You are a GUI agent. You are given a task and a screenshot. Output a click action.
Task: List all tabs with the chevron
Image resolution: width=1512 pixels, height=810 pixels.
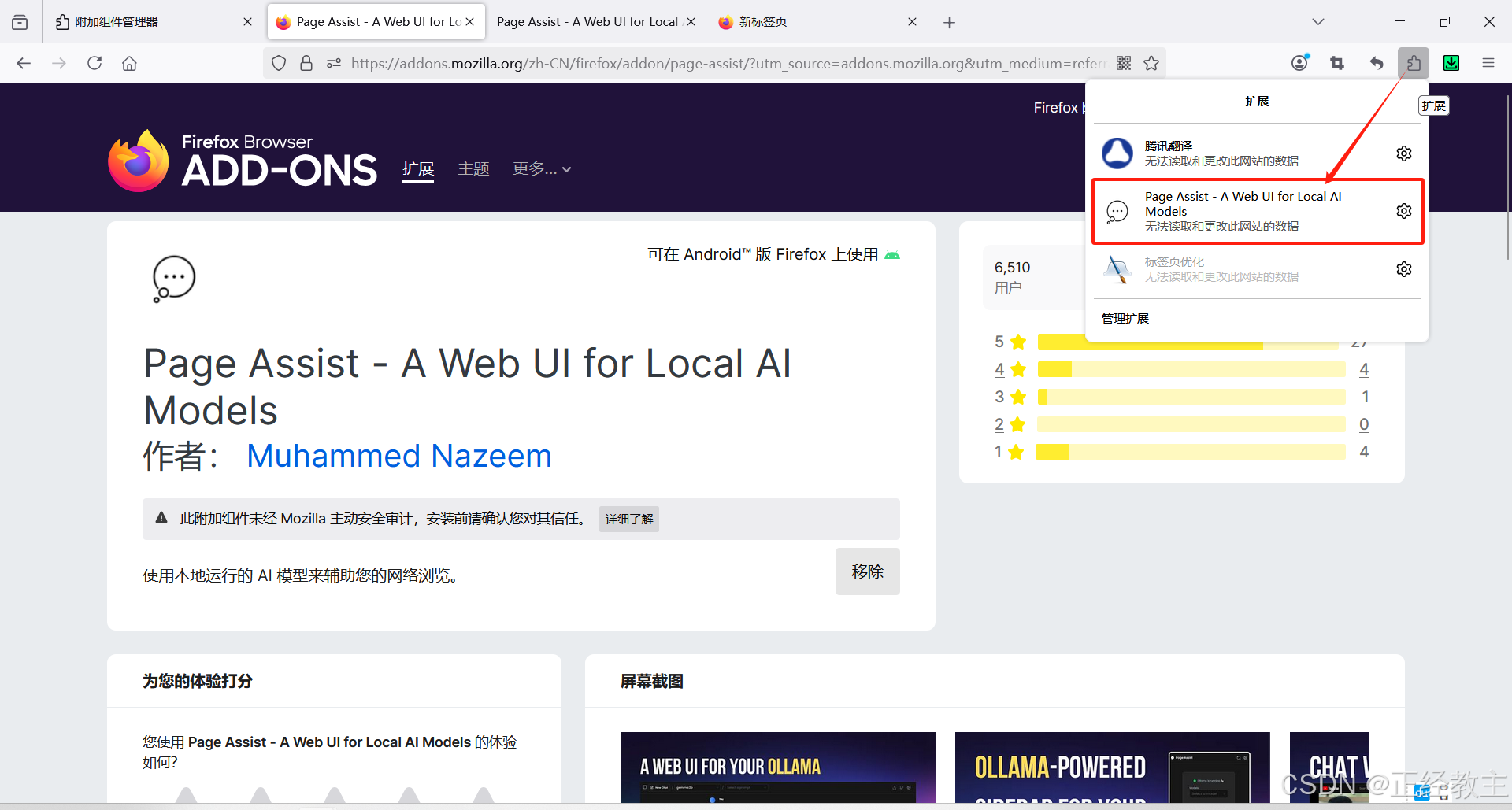pyautogui.click(x=1317, y=22)
